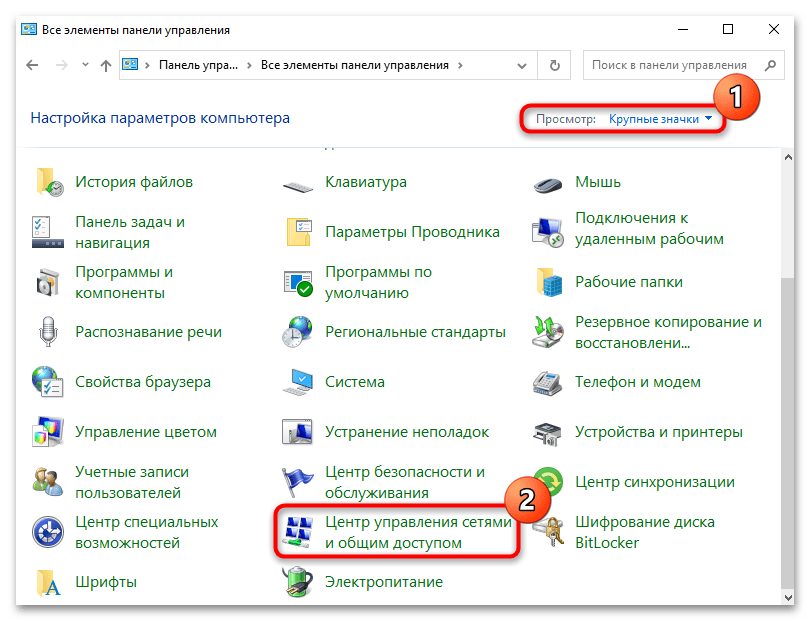Viewport: 810px width, 621px height.
Task: Expand chevron after Все элементы панели управления
Action: 460,66
